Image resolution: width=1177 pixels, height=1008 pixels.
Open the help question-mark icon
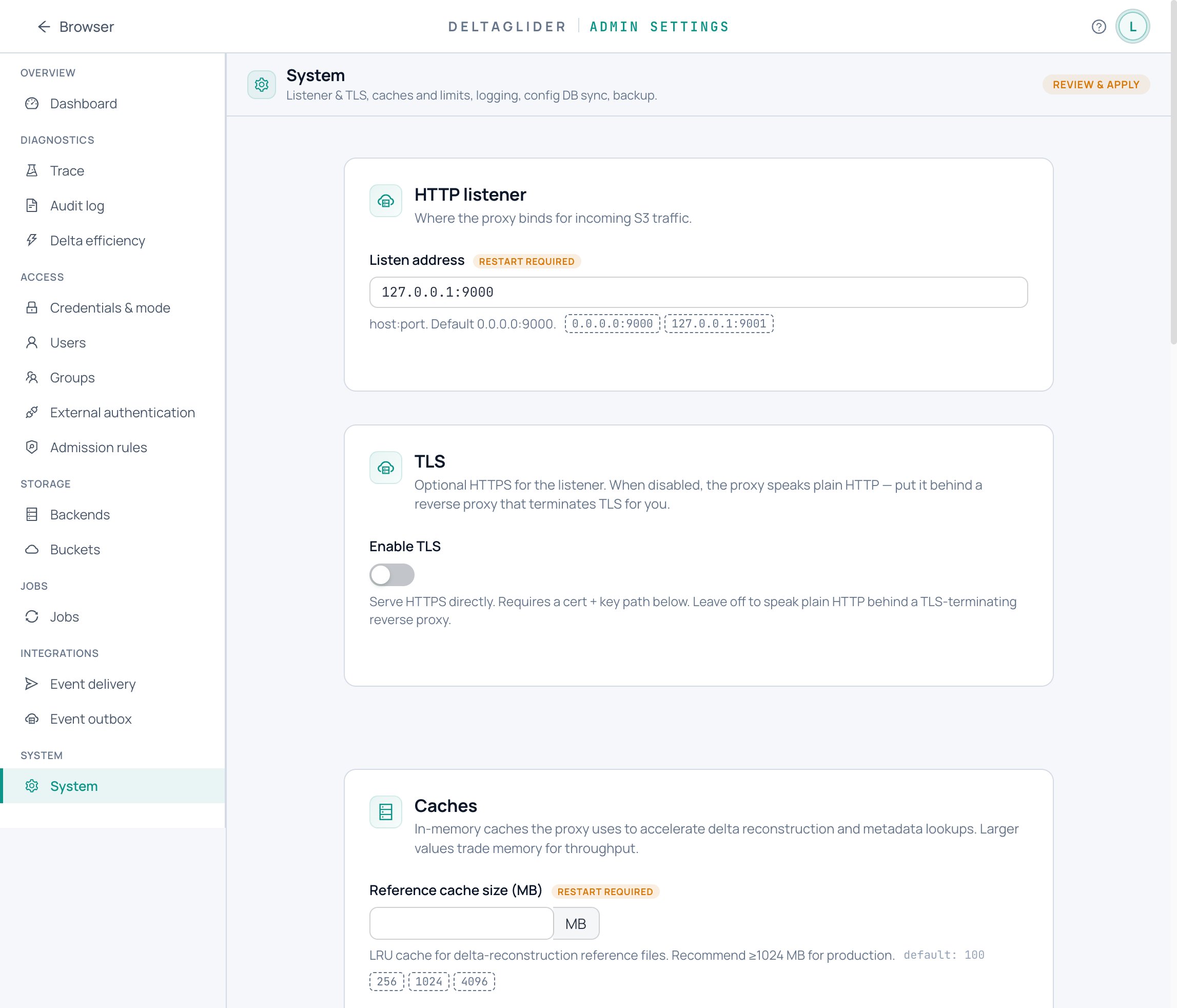(1098, 27)
